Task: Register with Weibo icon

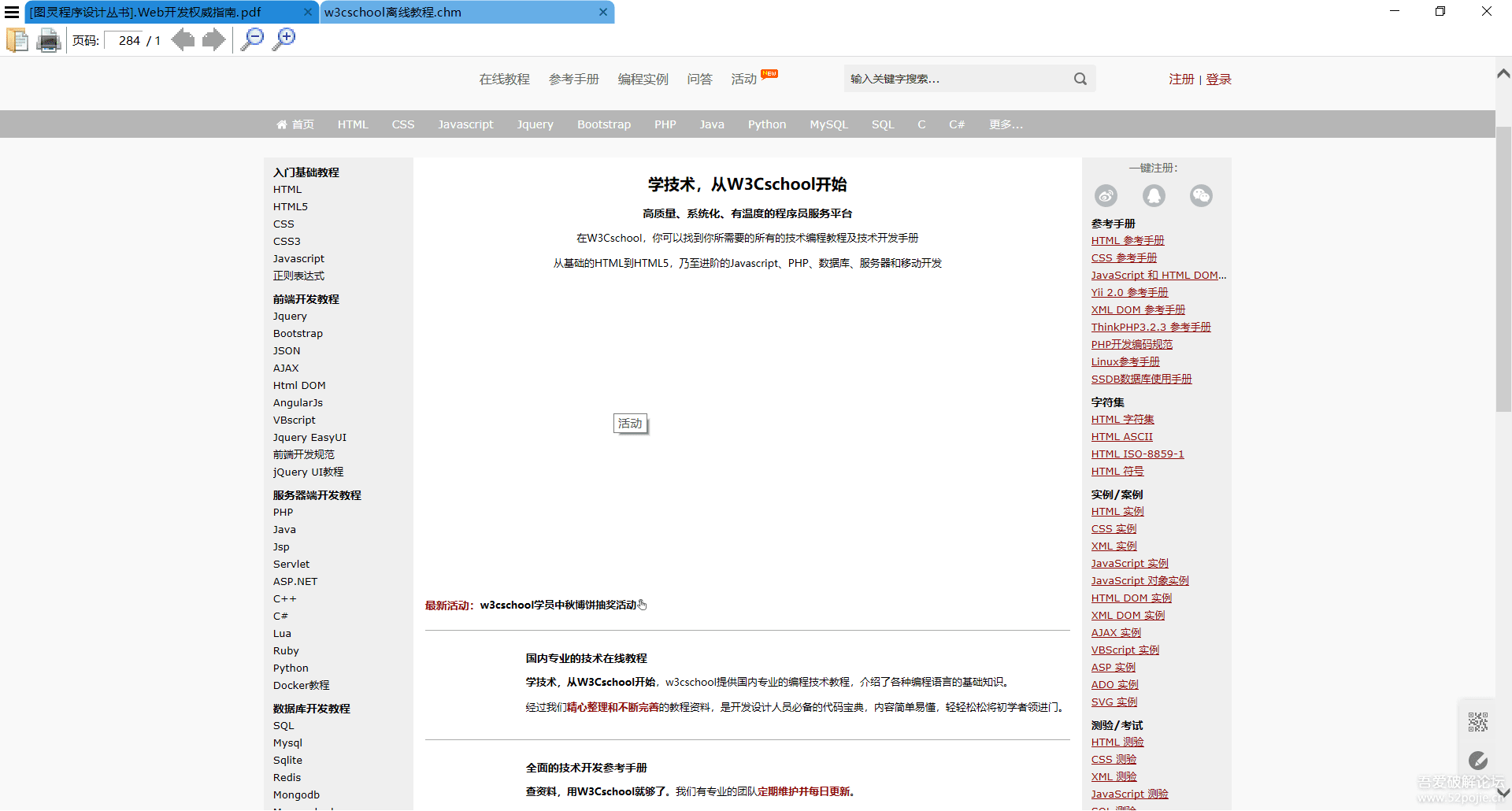Action: click(1106, 195)
